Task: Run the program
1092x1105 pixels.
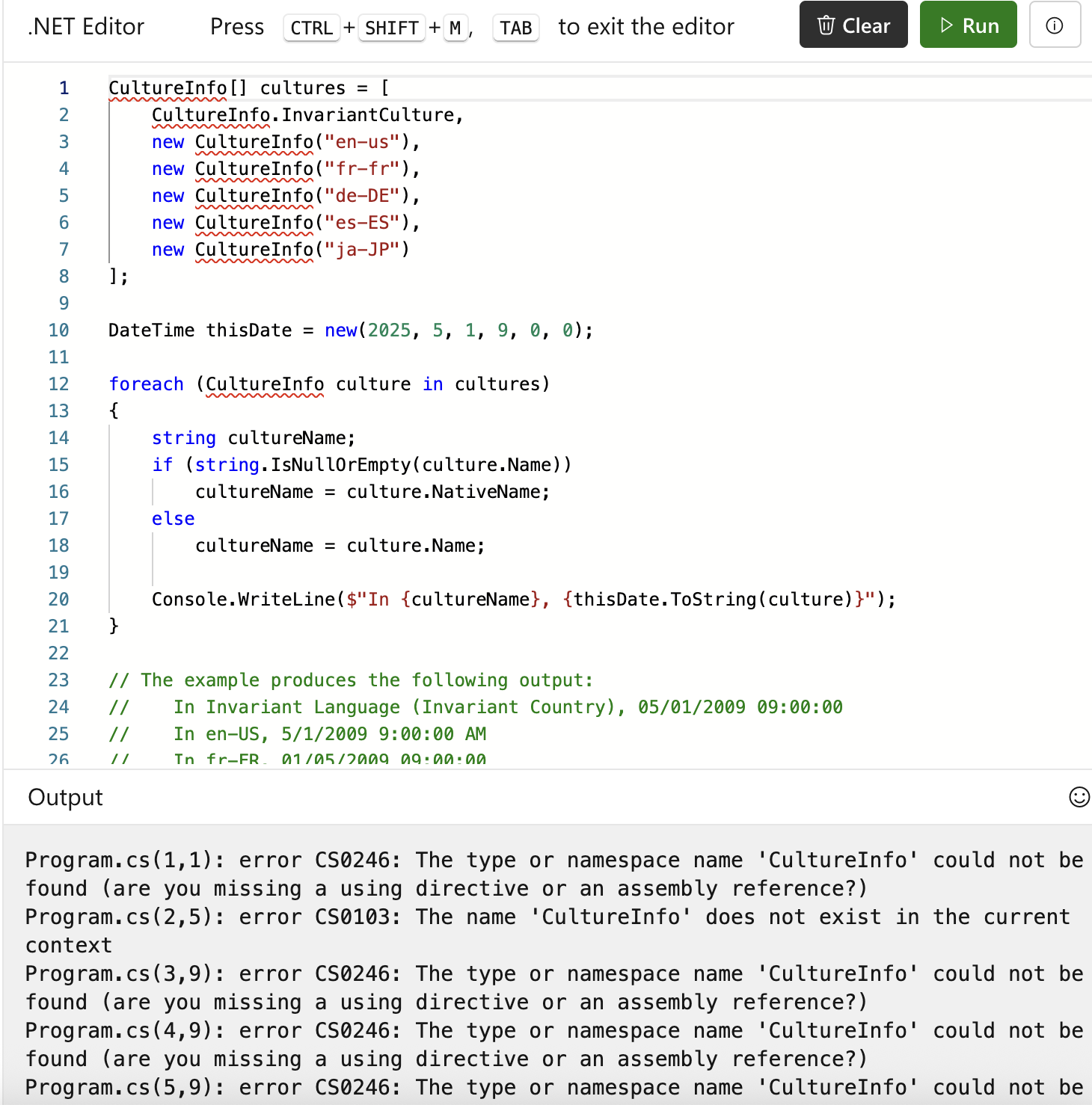Action: click(x=968, y=25)
